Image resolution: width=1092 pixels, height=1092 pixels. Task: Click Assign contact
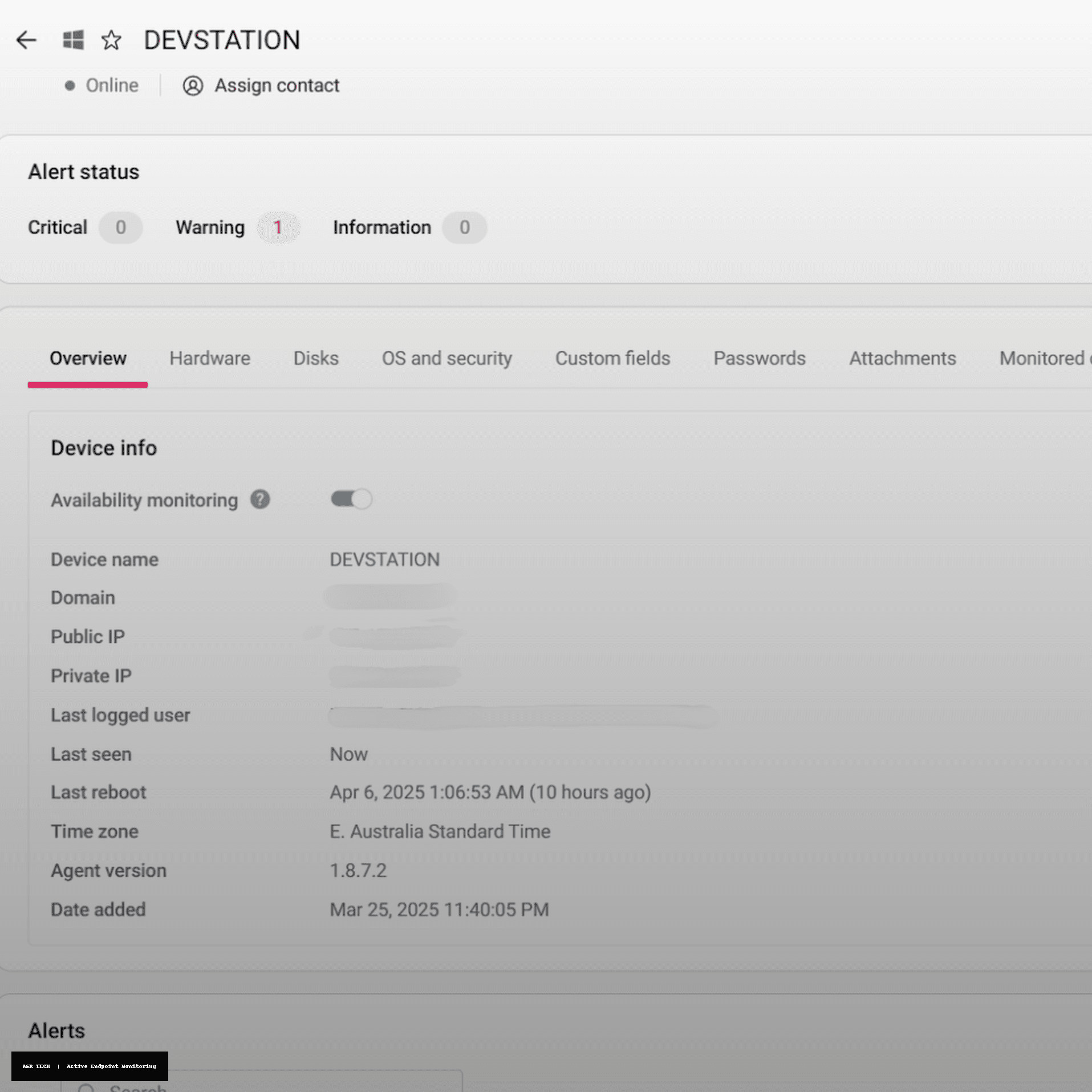point(277,86)
